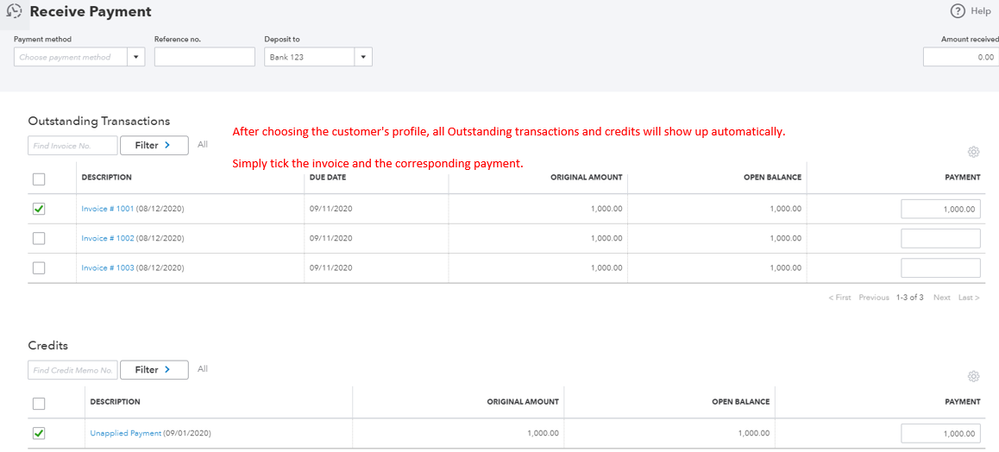Tick the Outstanding Transactions select-all checkbox
This screenshot has height=452, width=999.
point(39,179)
